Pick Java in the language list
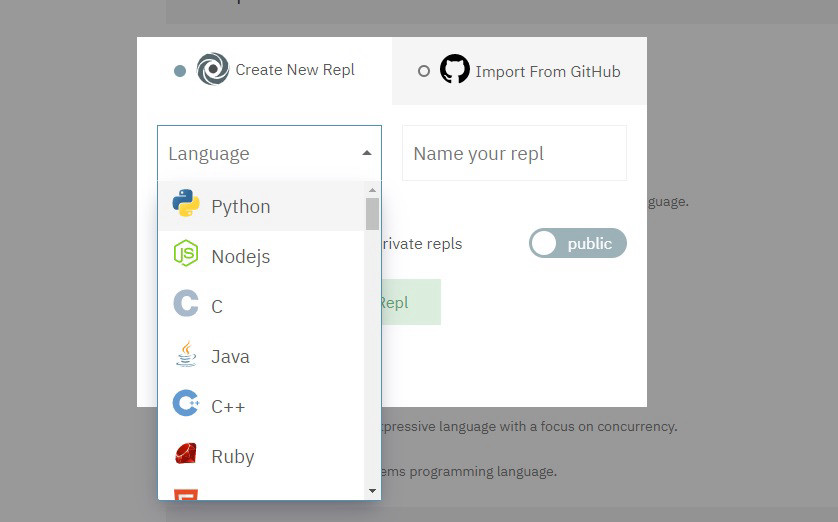Image resolution: width=838 pixels, height=522 pixels. point(261,356)
